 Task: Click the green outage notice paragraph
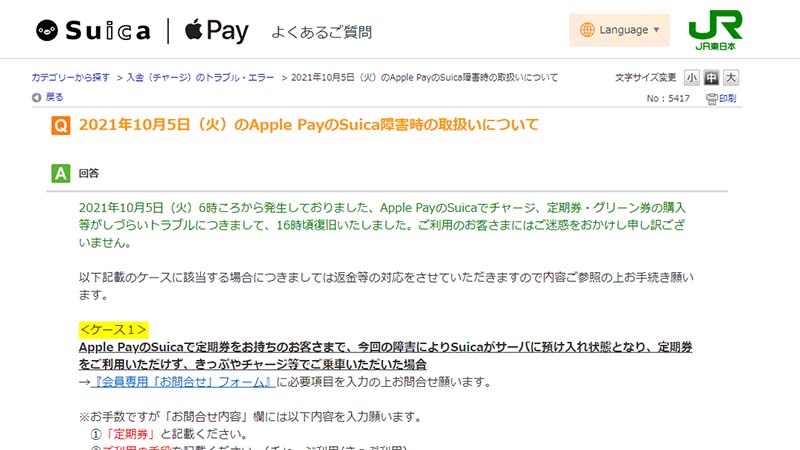pyautogui.click(x=382, y=225)
